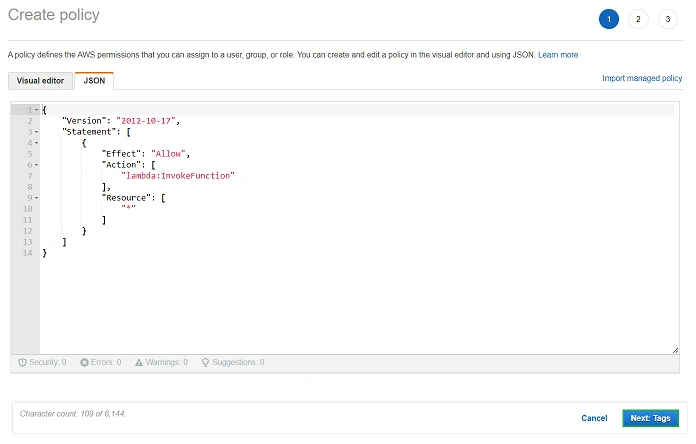This screenshot has height=444, width=696.
Task: Select step 2 circle indicator
Action: point(639,19)
